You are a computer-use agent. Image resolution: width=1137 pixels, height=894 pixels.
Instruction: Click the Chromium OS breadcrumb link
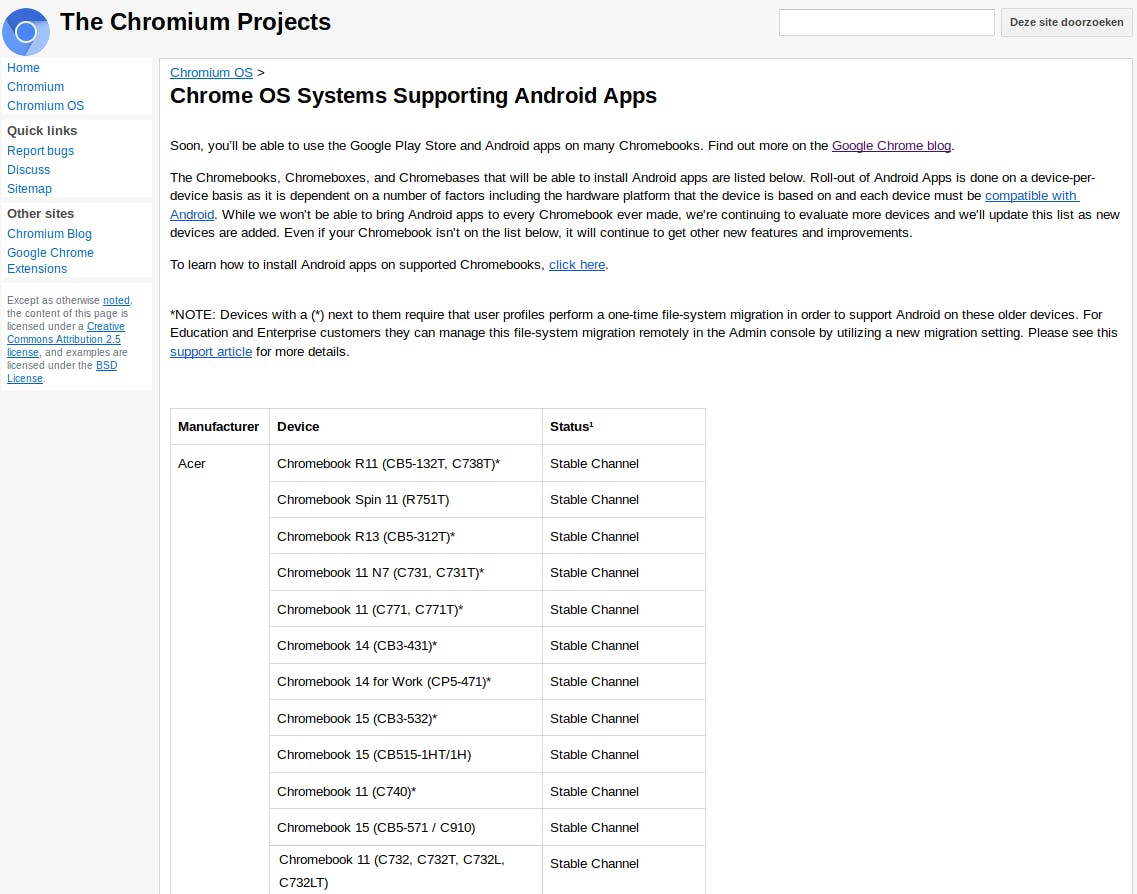pyautogui.click(x=211, y=73)
